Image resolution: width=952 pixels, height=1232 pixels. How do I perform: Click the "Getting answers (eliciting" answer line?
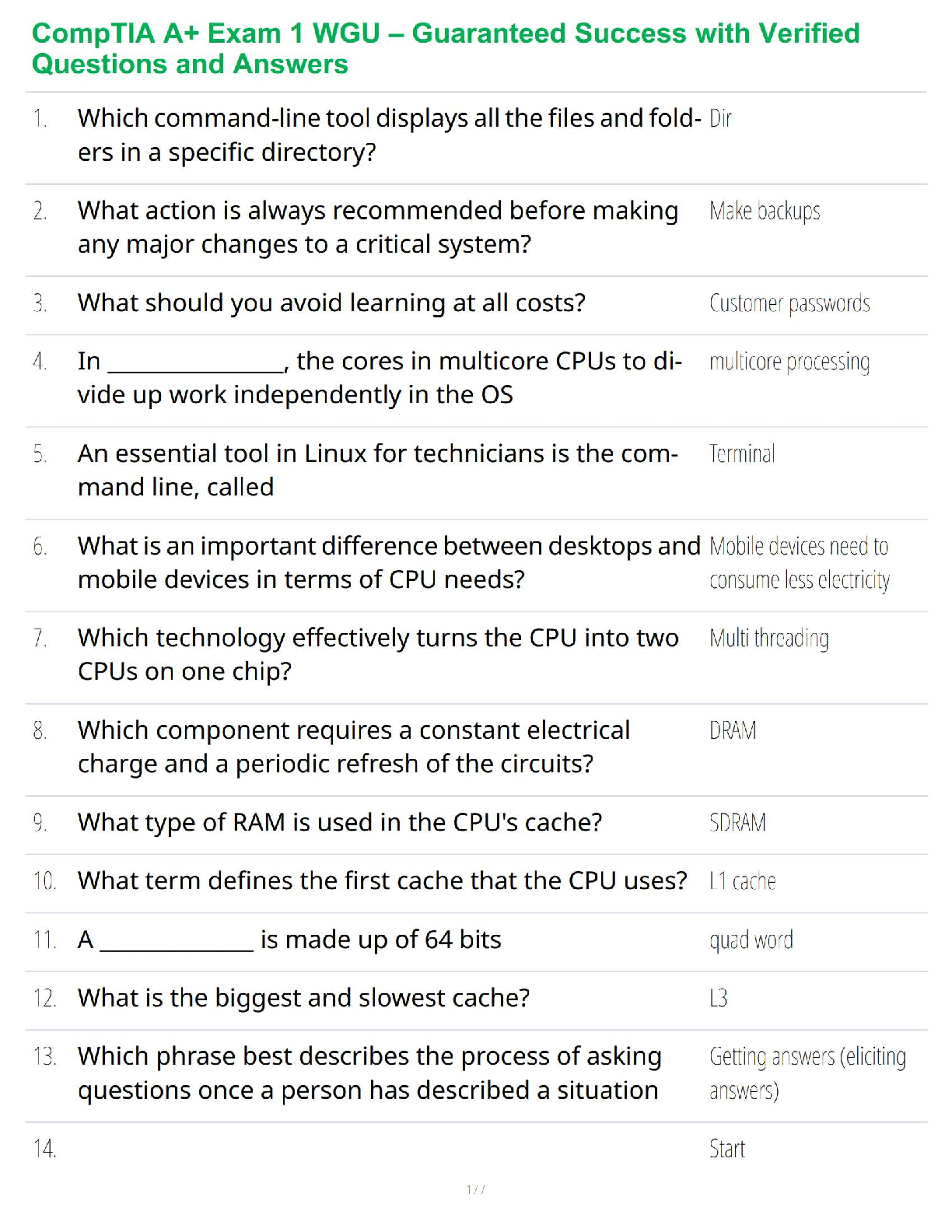point(807,1057)
